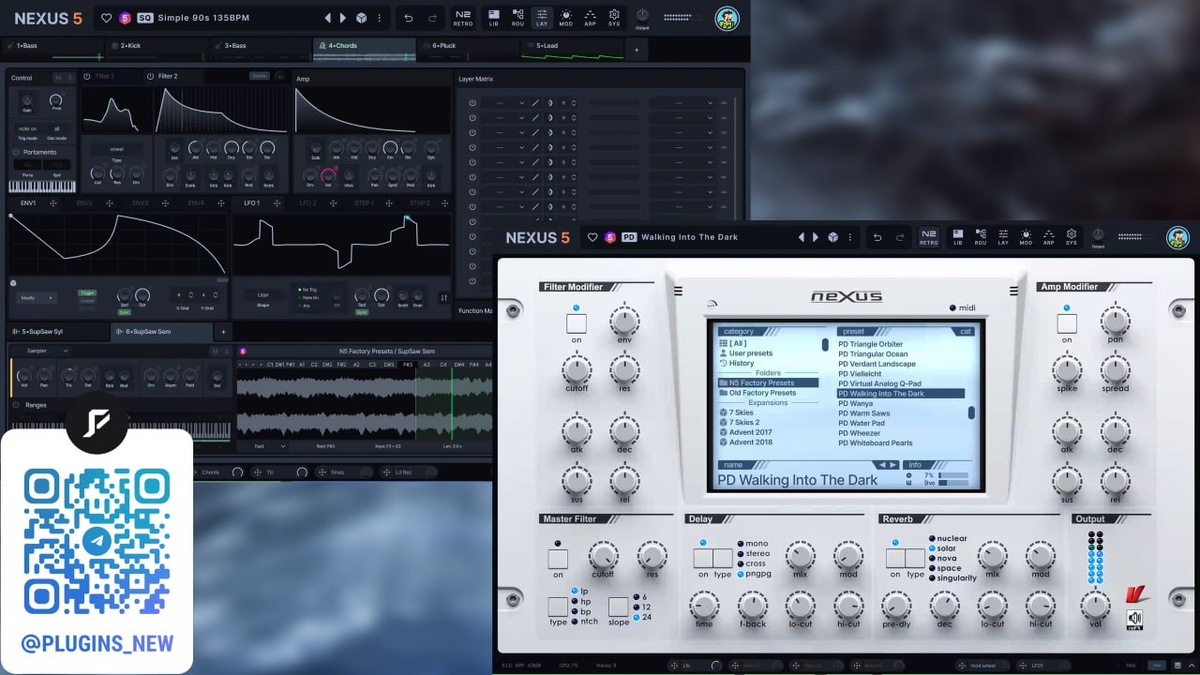Click the random preset dice in back window
1200x675 pixels.
(x=361, y=18)
